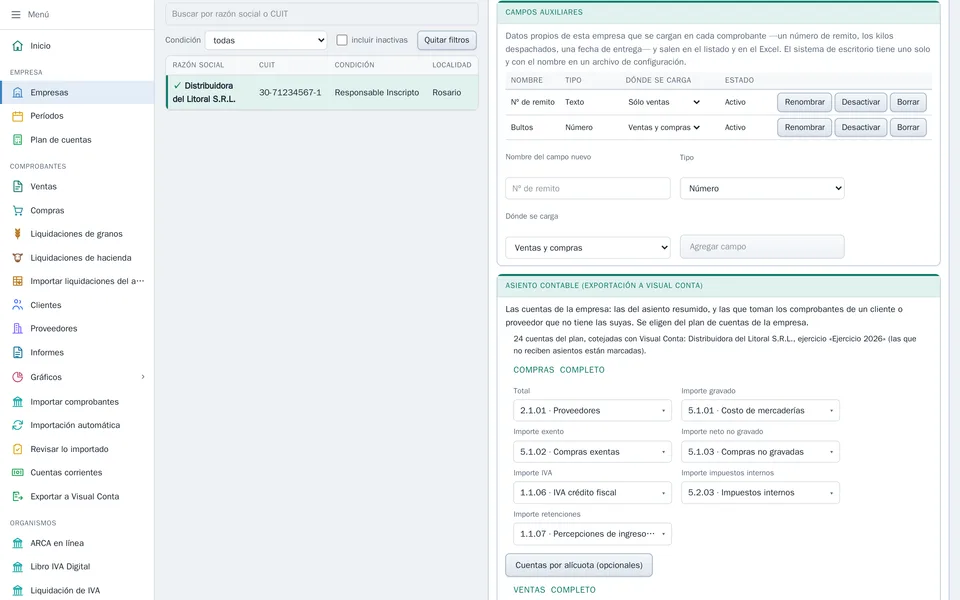Click the Importar comprobantes bank icon

point(18,402)
